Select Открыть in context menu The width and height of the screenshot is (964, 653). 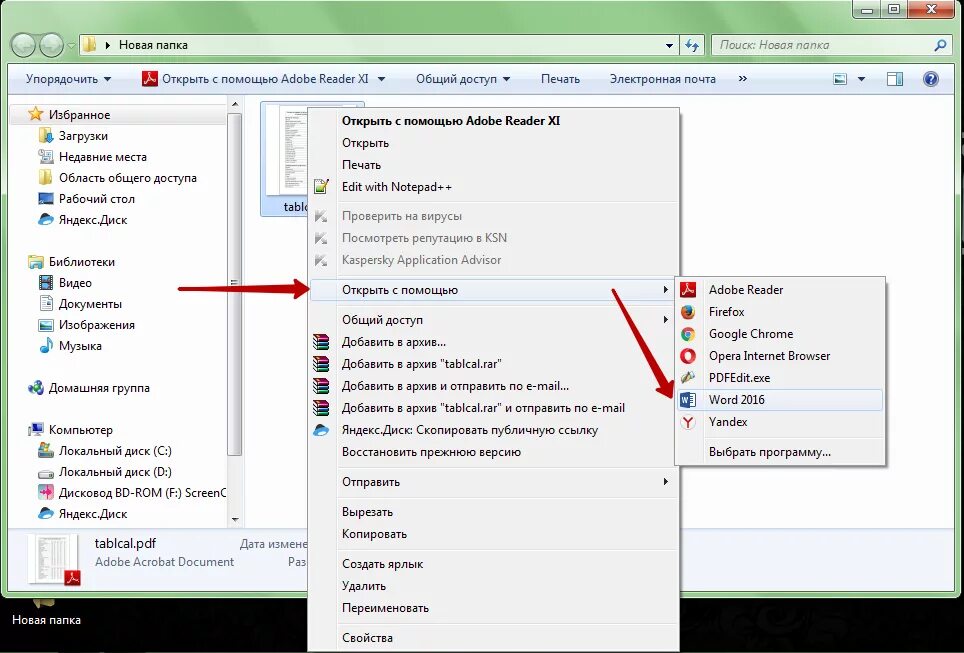[x=493, y=143]
